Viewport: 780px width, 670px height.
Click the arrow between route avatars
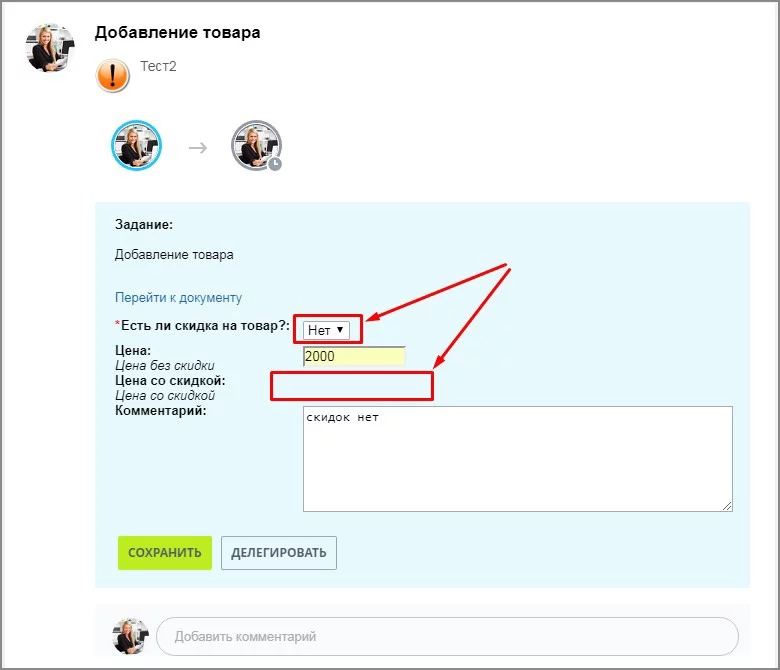(x=198, y=148)
